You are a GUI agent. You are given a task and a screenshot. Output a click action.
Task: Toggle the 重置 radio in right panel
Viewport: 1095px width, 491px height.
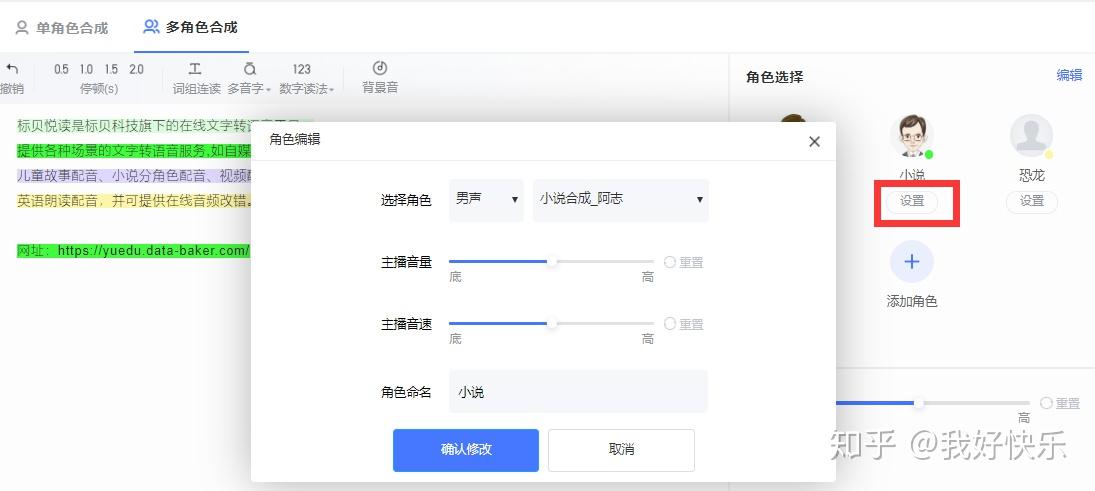click(1046, 403)
